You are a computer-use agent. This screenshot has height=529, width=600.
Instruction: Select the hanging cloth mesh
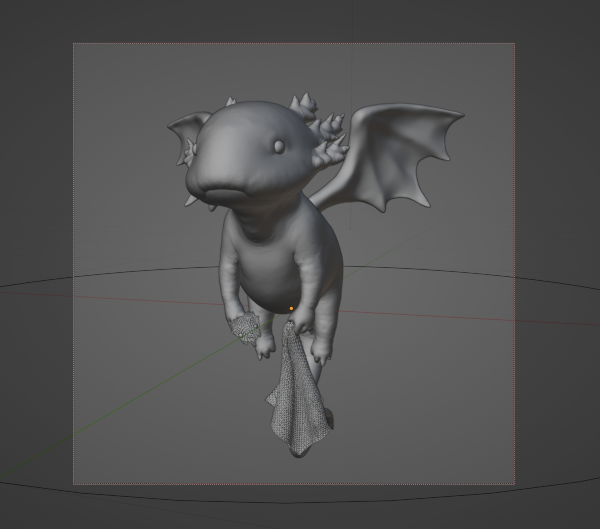pyautogui.click(x=298, y=400)
